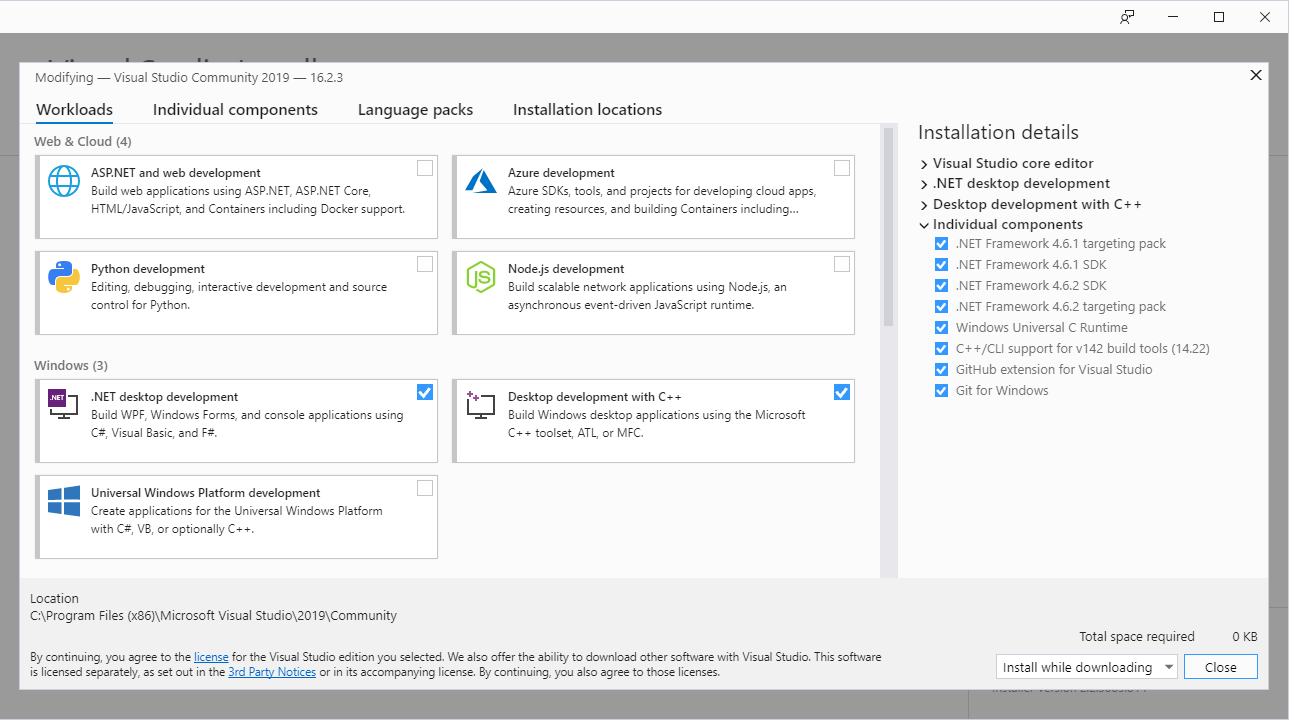Click the feedback icon in title bar
The height and width of the screenshot is (720, 1290).
pos(1127,16)
